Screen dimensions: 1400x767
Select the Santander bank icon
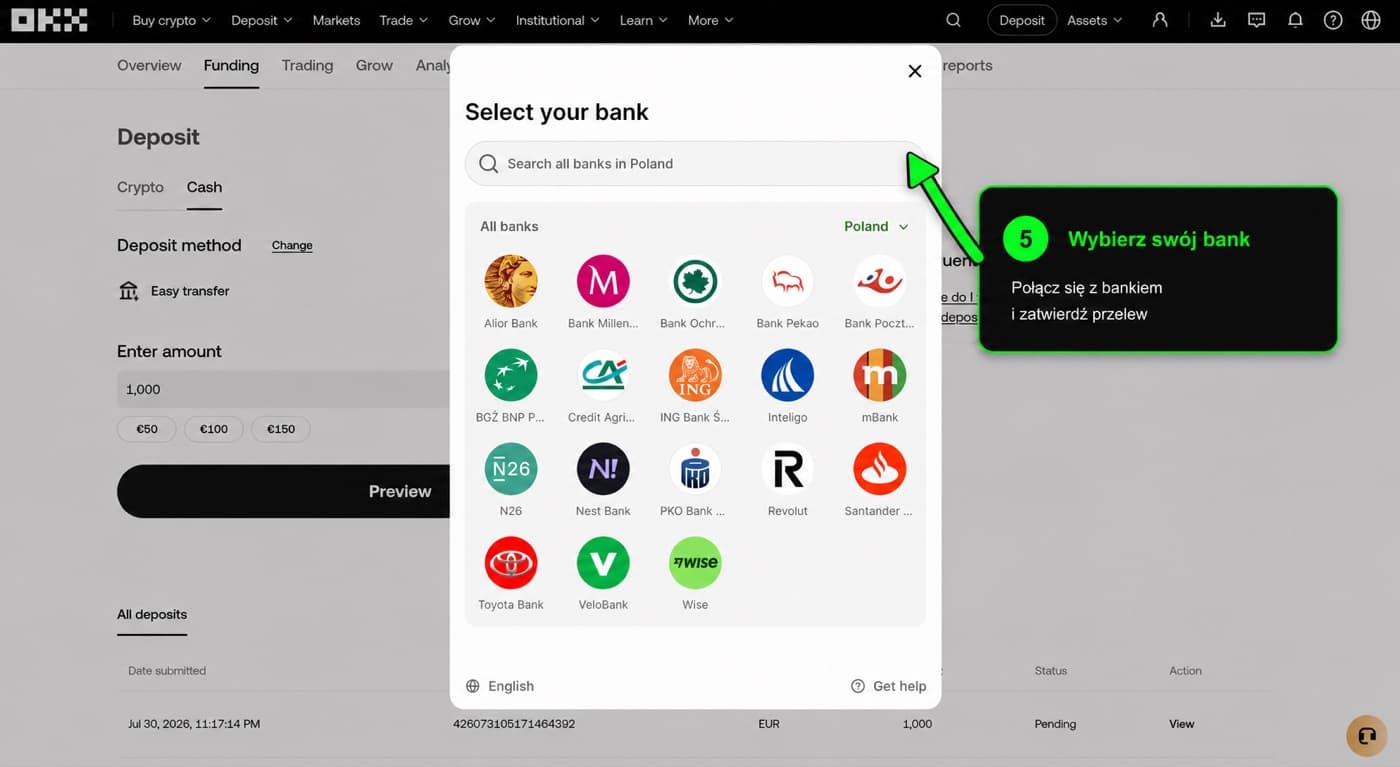[879, 469]
